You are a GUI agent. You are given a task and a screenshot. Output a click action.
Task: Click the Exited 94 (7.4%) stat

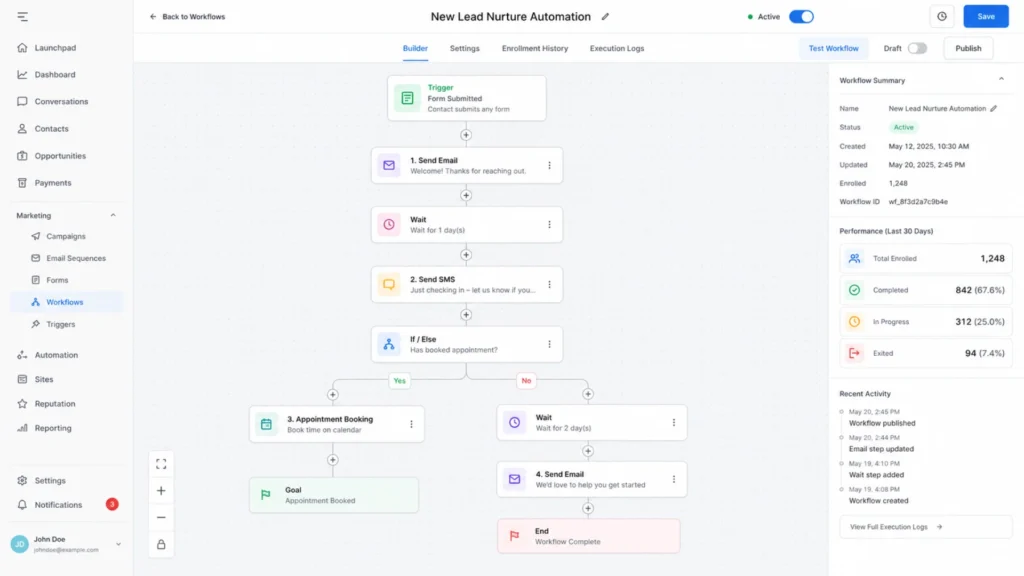pos(925,353)
